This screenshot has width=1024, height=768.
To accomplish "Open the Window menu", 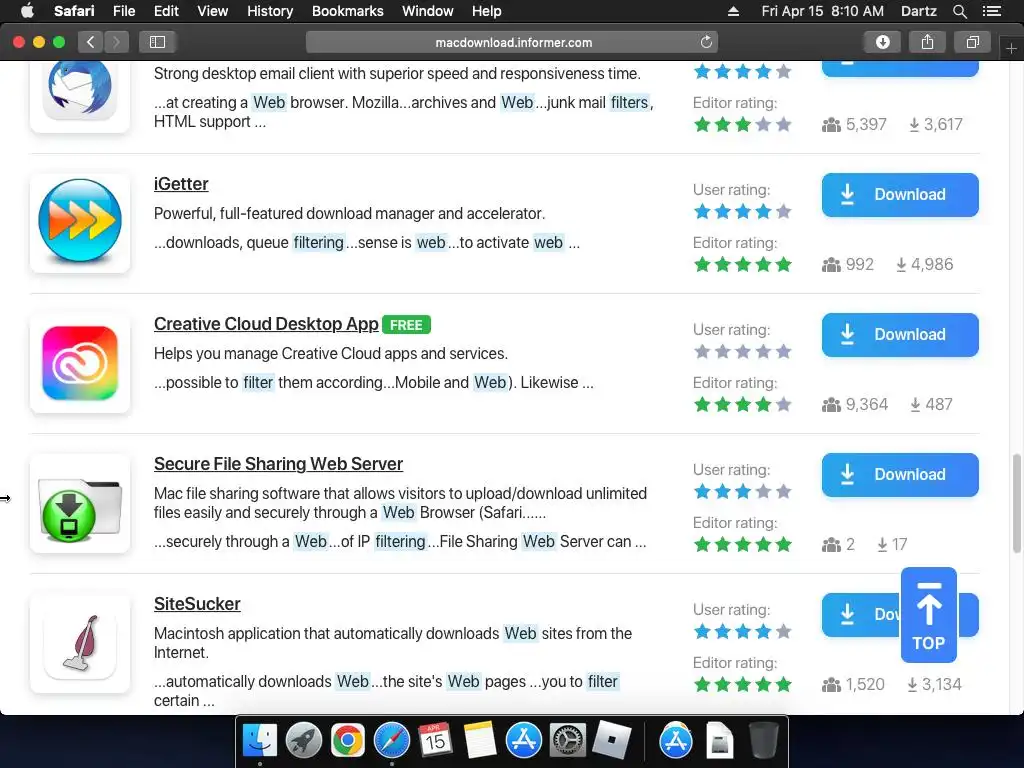I will (427, 11).
